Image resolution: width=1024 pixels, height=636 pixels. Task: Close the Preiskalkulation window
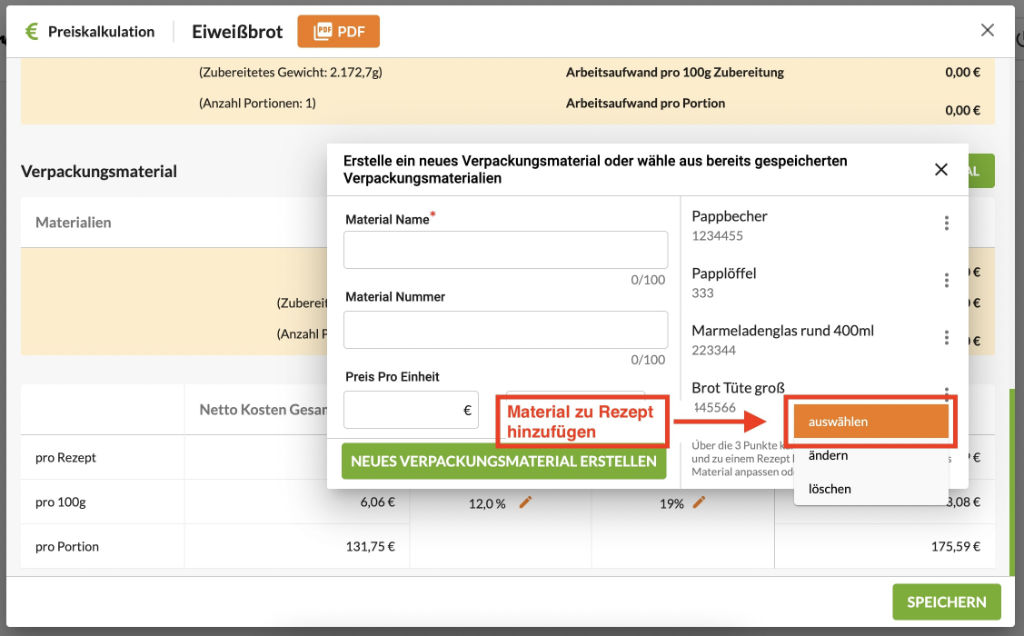(x=987, y=30)
